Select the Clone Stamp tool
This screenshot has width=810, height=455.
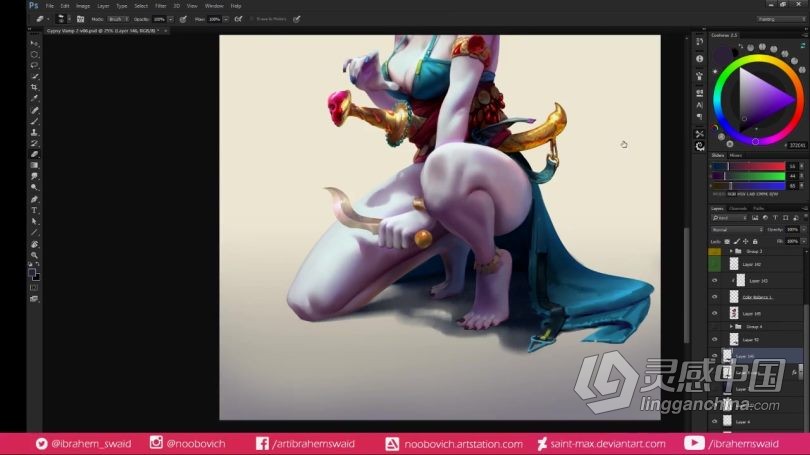(34, 132)
